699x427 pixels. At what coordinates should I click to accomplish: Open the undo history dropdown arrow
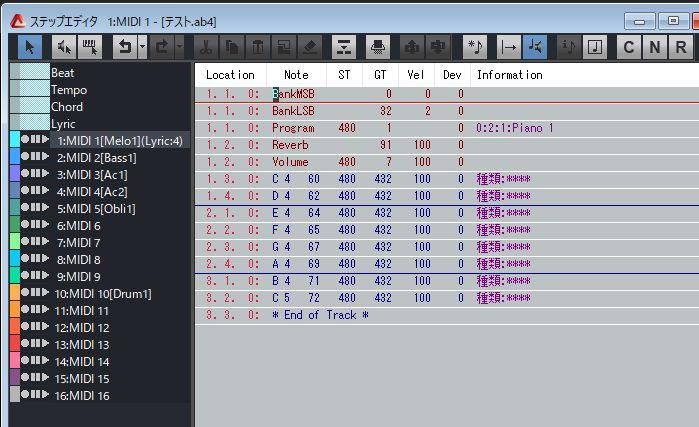143,46
